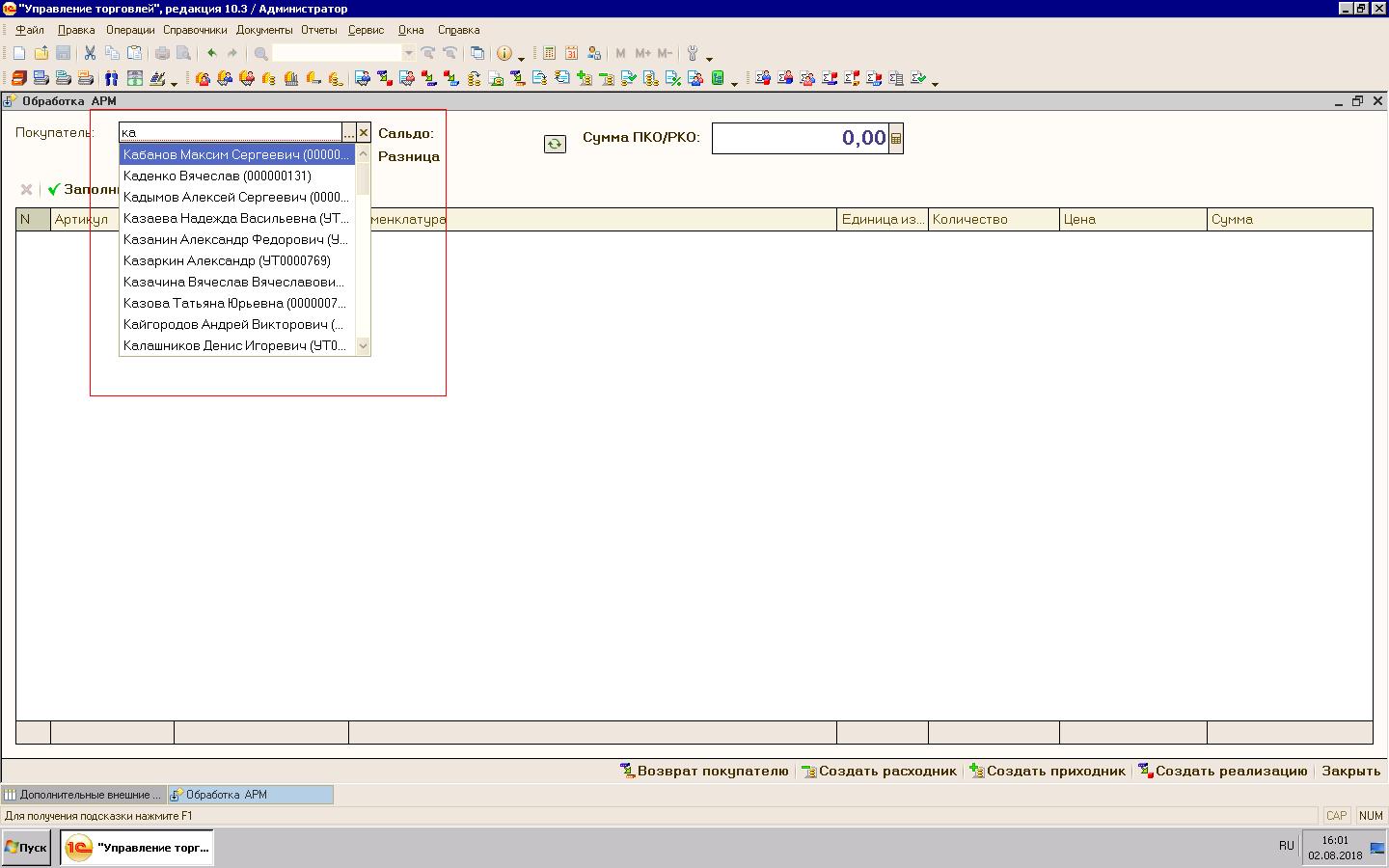Click Возврат покупателю button

point(704,771)
